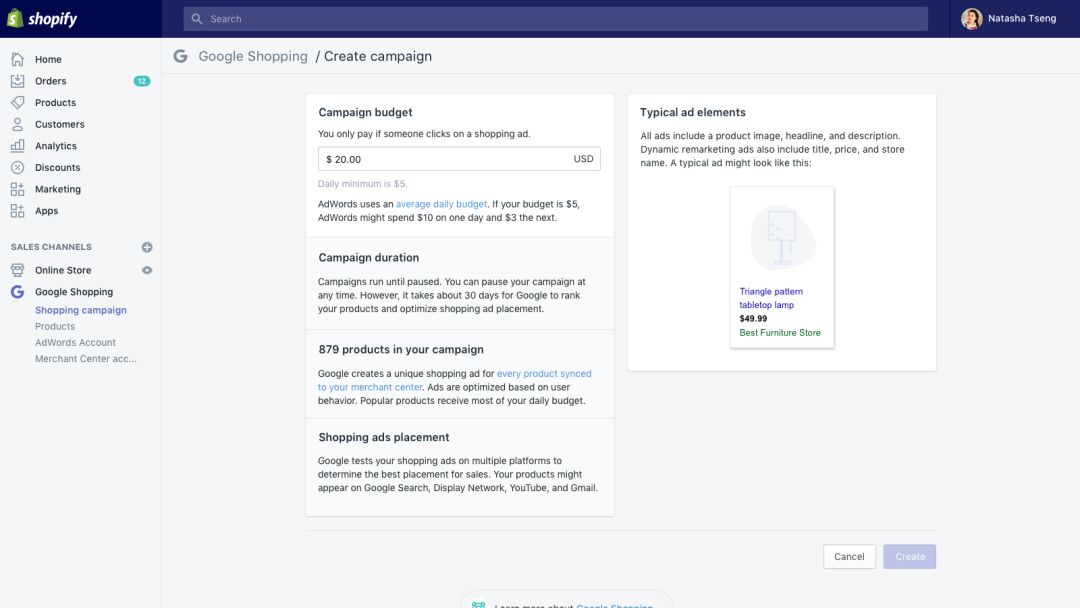Go back to Google Shopping breadcrumb
The width and height of the screenshot is (1080, 608).
[x=253, y=56]
